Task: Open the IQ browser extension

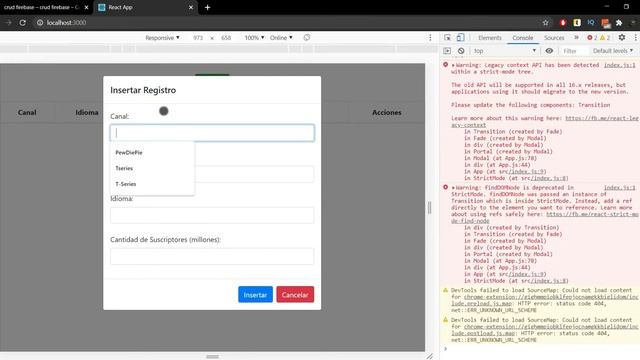Action: [591, 22]
